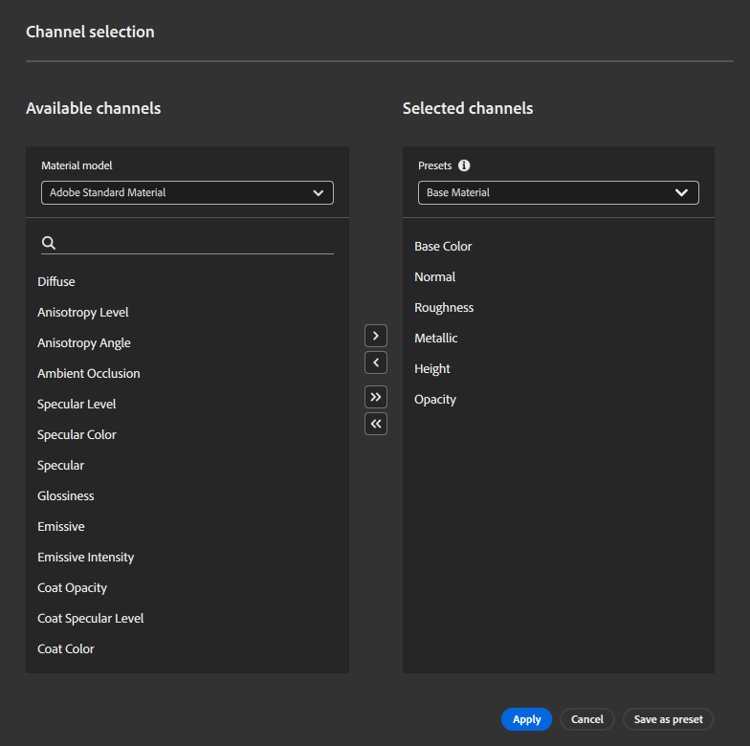The height and width of the screenshot is (746, 750).
Task: Click the search magnifier icon
Action: click(x=48, y=242)
